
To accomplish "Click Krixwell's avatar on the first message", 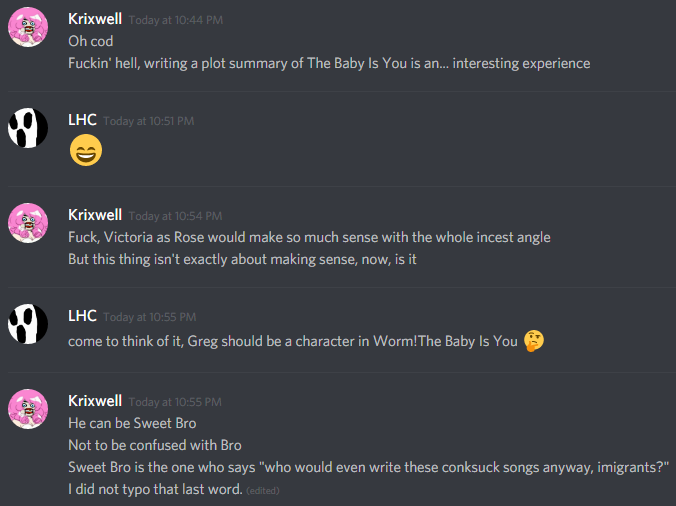I will click(x=28, y=27).
